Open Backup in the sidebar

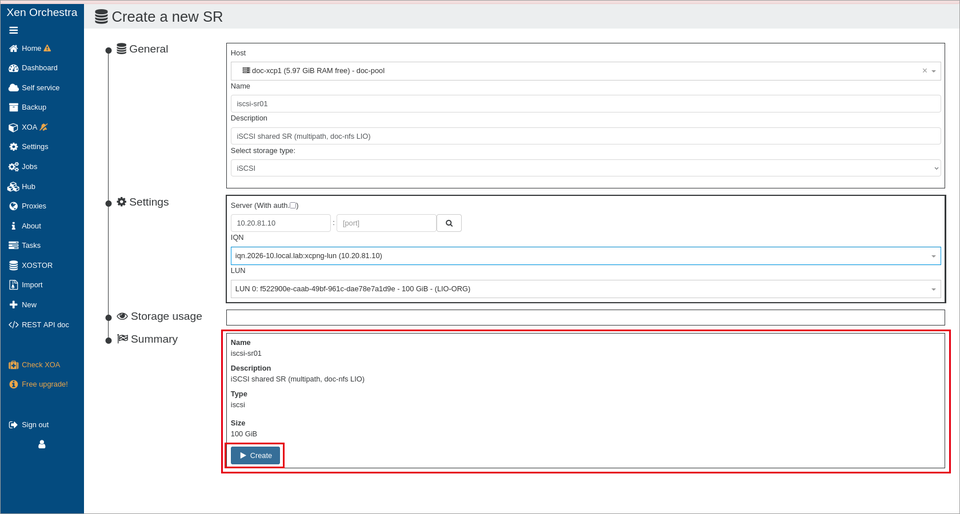pos(34,107)
